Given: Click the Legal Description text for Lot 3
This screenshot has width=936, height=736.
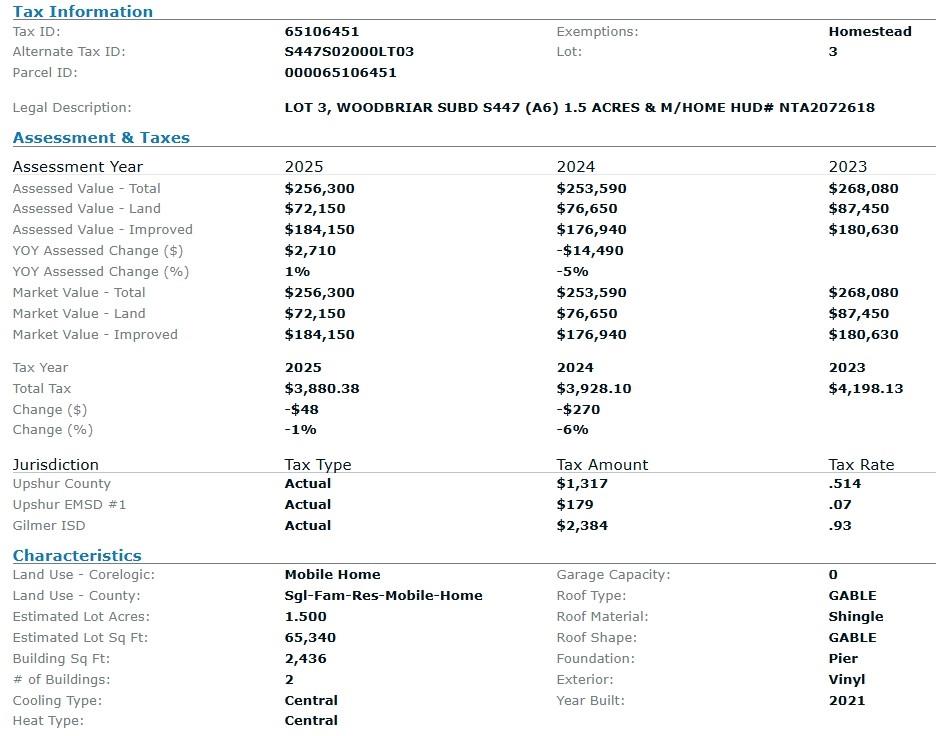Looking at the screenshot, I should pyautogui.click(x=579, y=108).
